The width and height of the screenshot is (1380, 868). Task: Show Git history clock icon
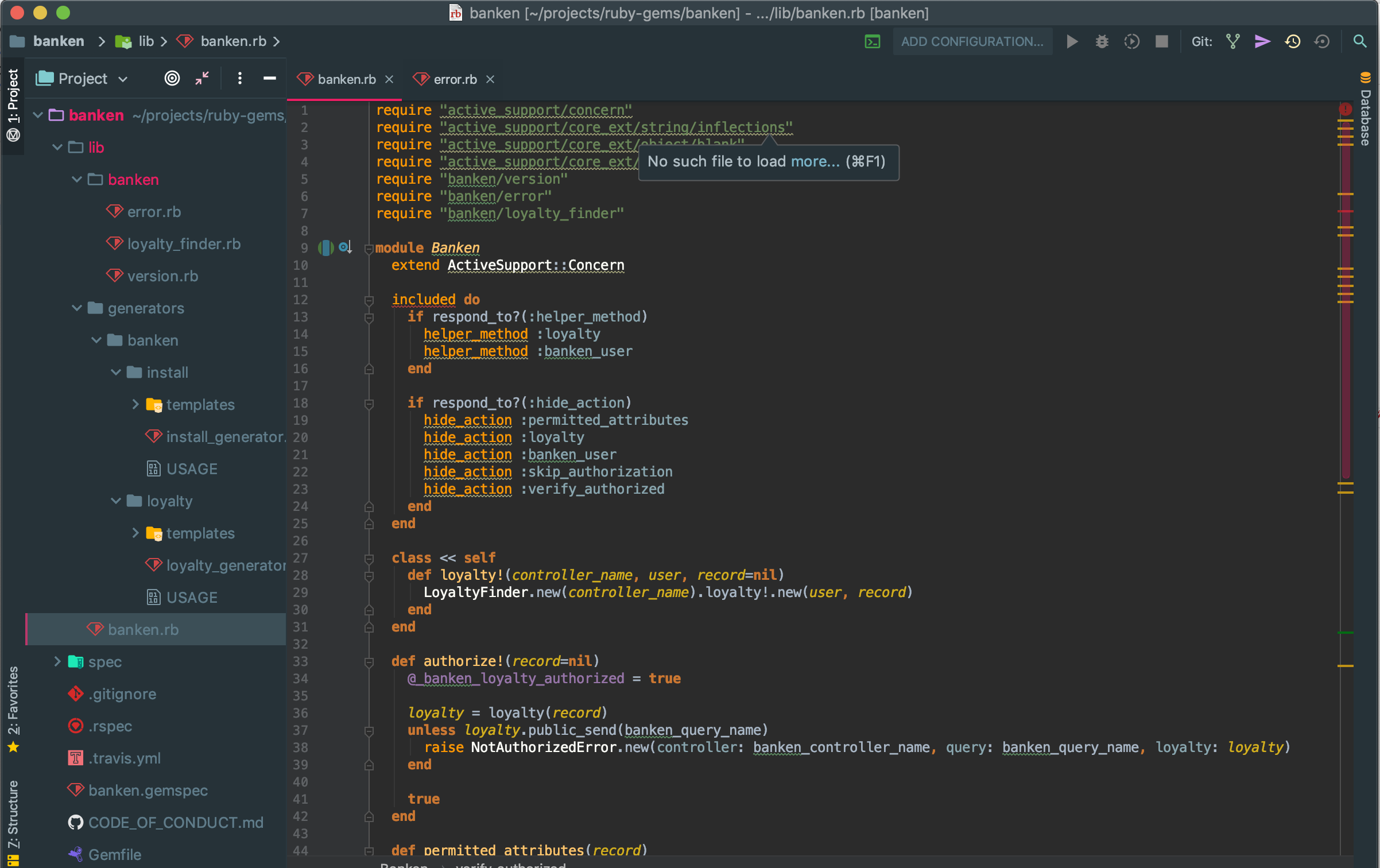click(x=1292, y=41)
